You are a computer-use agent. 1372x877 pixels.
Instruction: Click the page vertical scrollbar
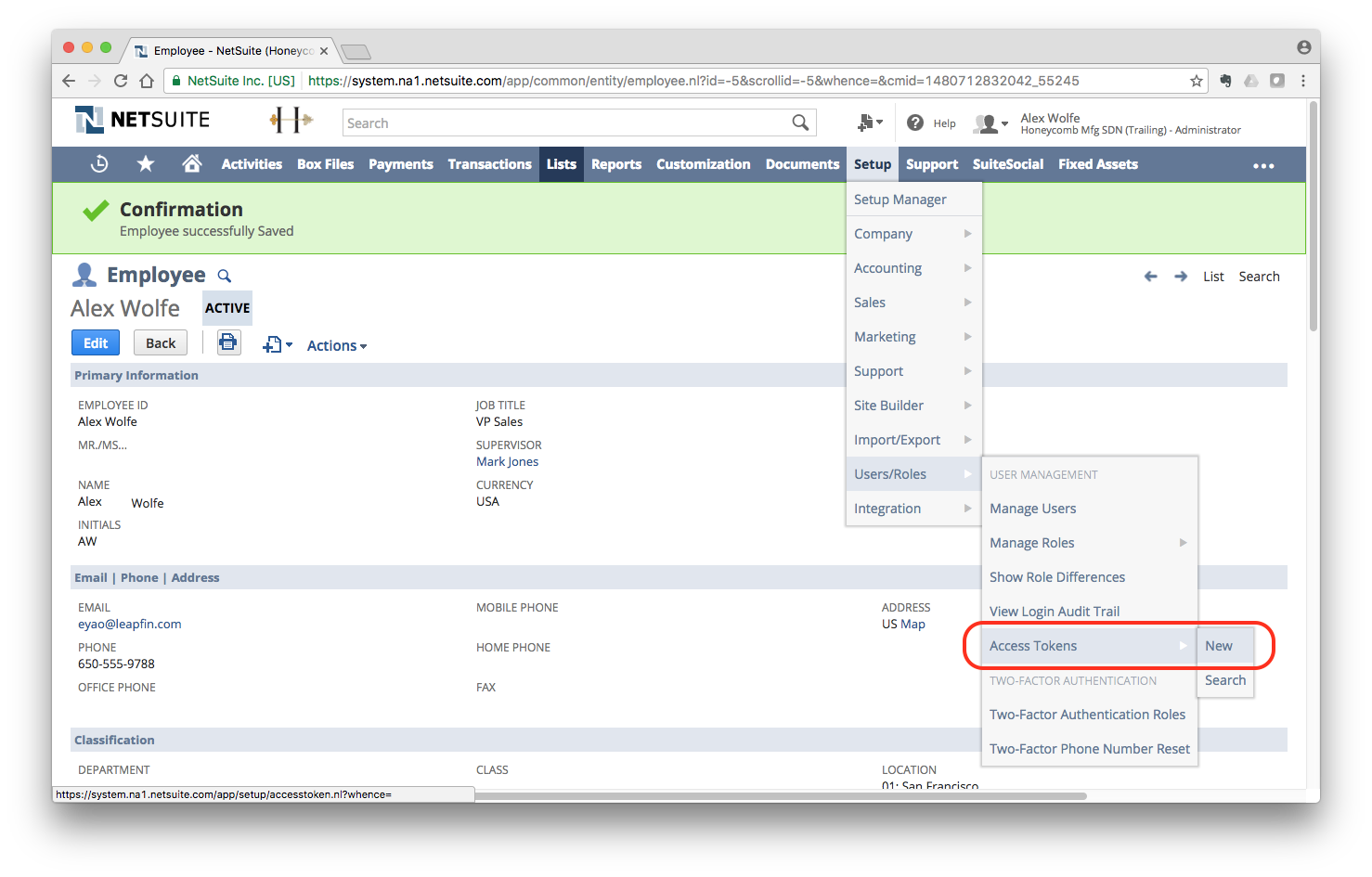coord(1314,215)
